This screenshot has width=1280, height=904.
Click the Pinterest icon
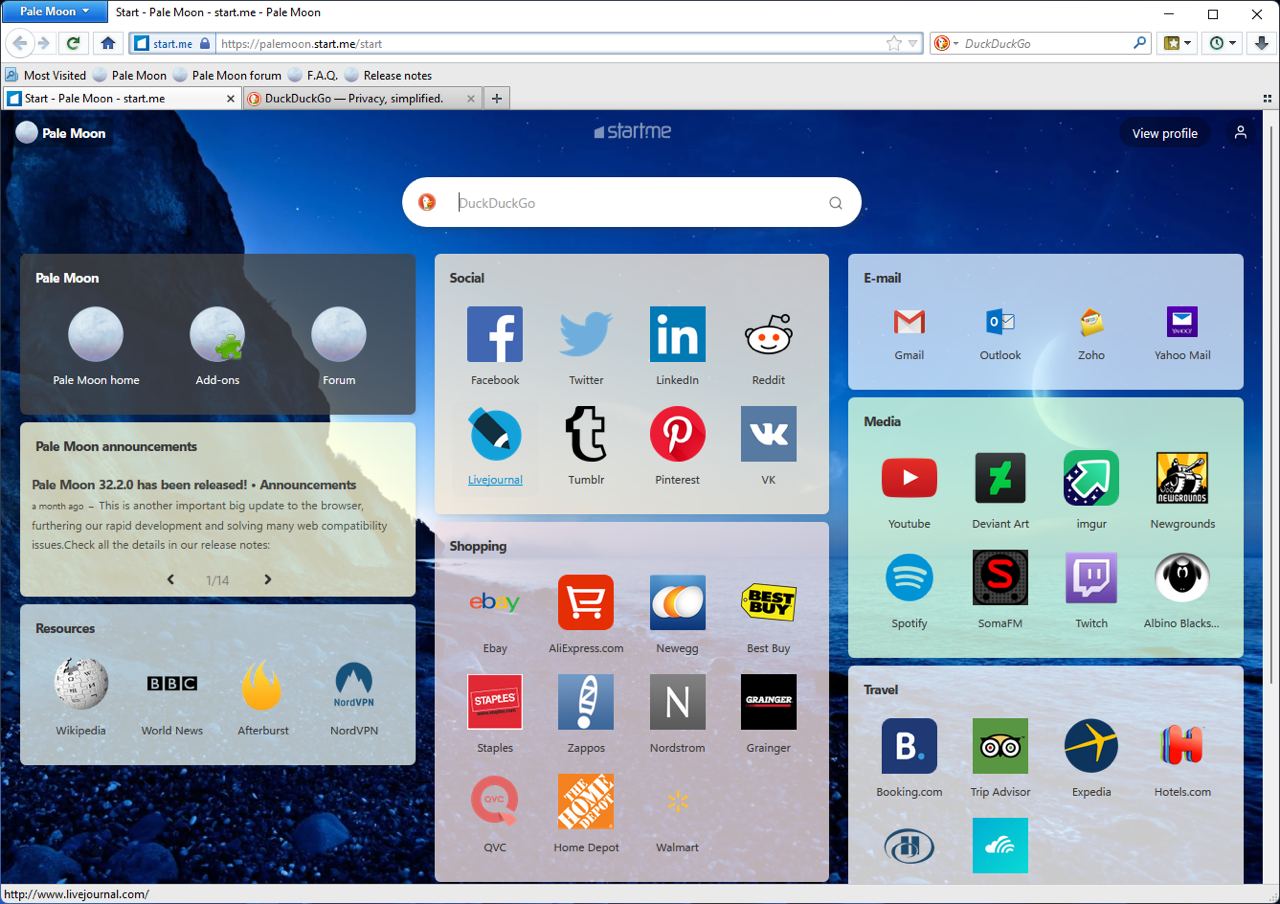pyautogui.click(x=677, y=434)
